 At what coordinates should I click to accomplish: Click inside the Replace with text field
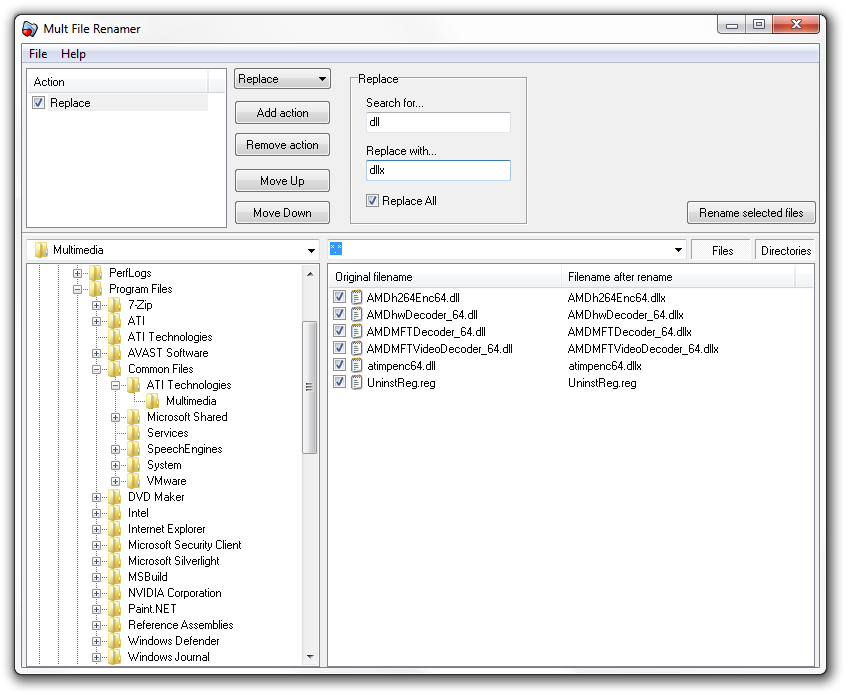440,171
